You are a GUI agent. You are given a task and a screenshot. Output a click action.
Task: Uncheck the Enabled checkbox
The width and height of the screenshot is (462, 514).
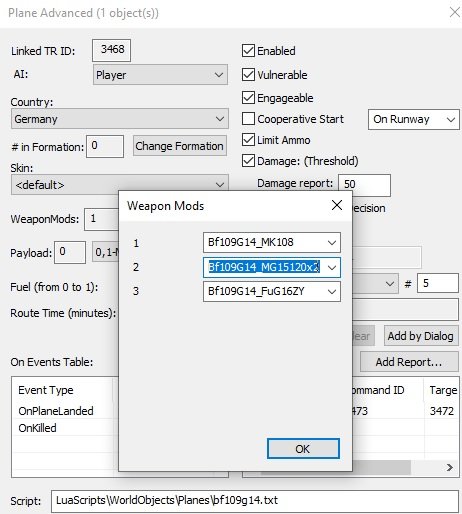[248, 51]
